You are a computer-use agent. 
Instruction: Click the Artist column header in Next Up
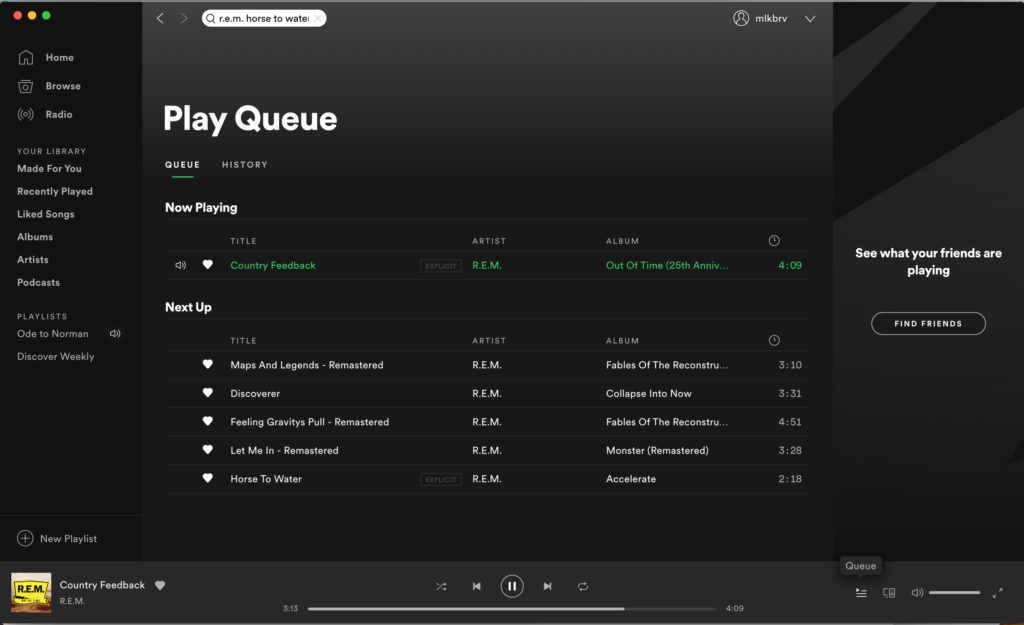coord(489,341)
